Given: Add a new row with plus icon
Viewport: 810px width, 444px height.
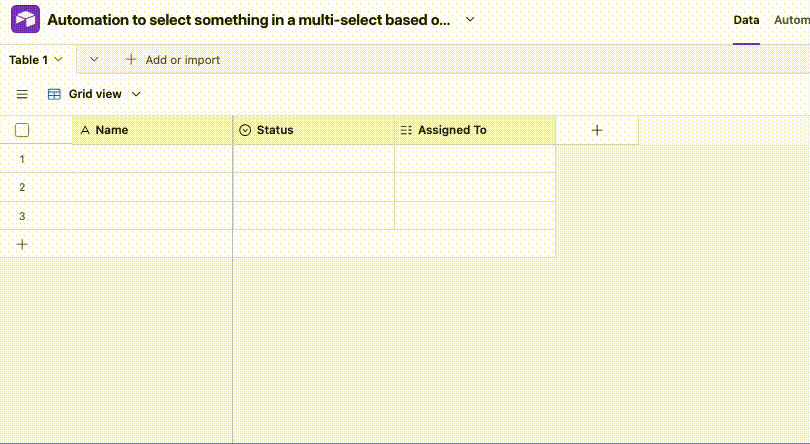Looking at the screenshot, I should tap(22, 244).
